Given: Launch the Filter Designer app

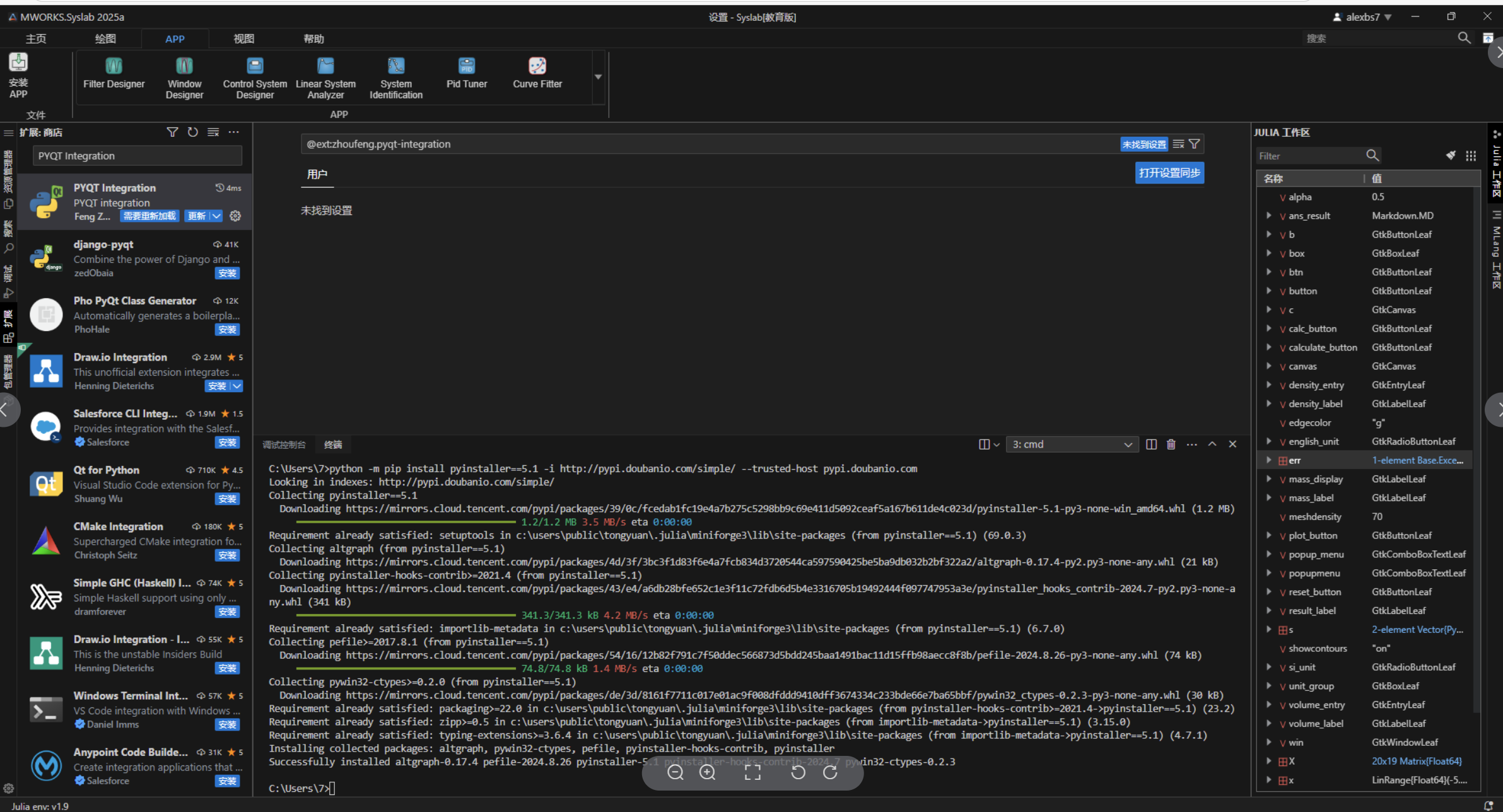Looking at the screenshot, I should [x=114, y=73].
